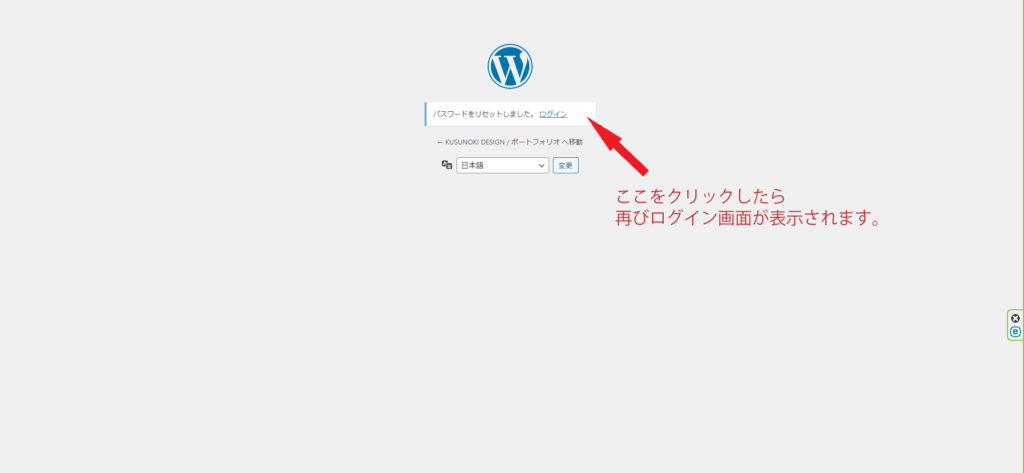
Task: Click the 日本語 text in language selector
Action: click(x=473, y=165)
